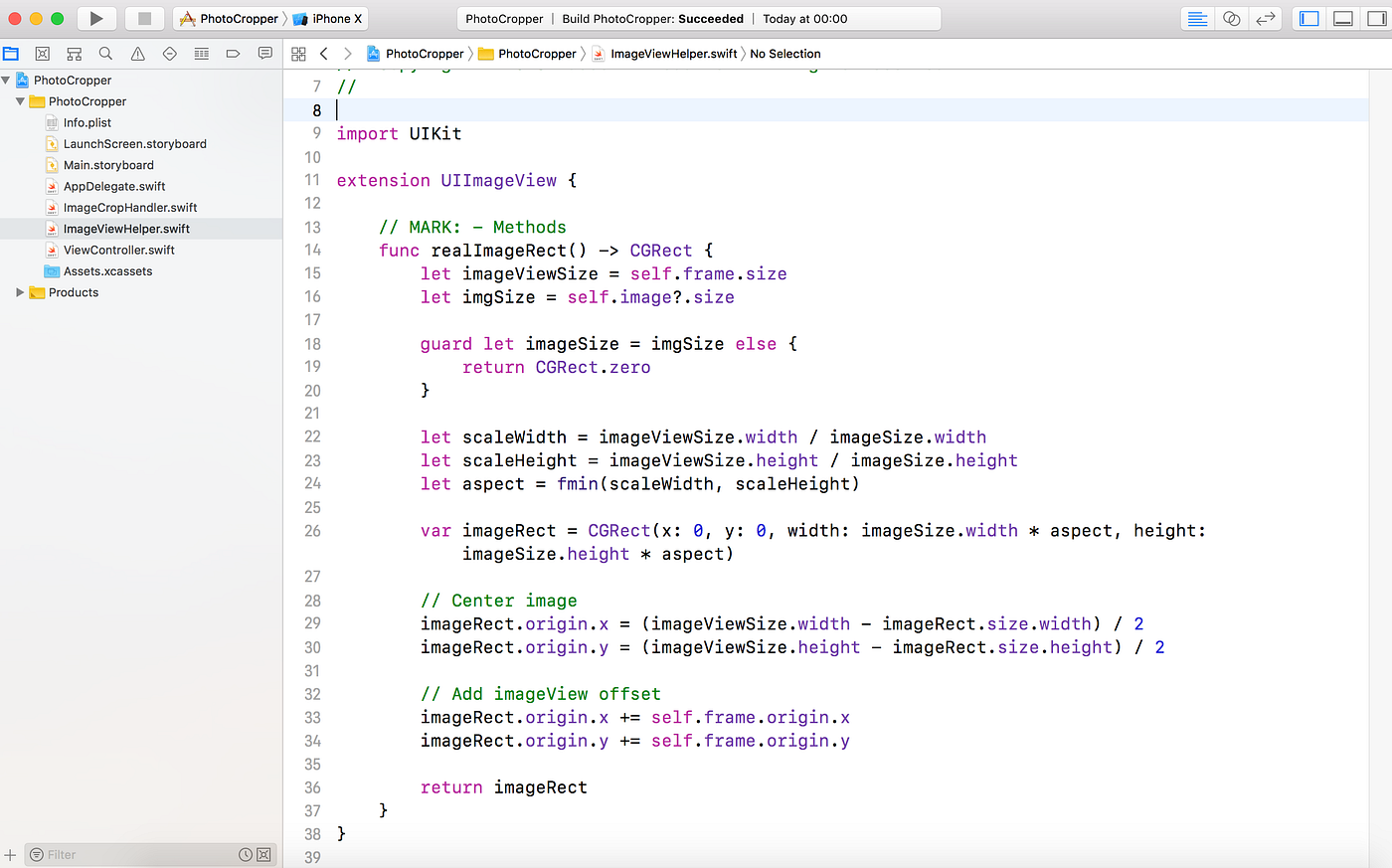Open the Find navigator search icon
The image size is (1392, 868).
coord(103,53)
